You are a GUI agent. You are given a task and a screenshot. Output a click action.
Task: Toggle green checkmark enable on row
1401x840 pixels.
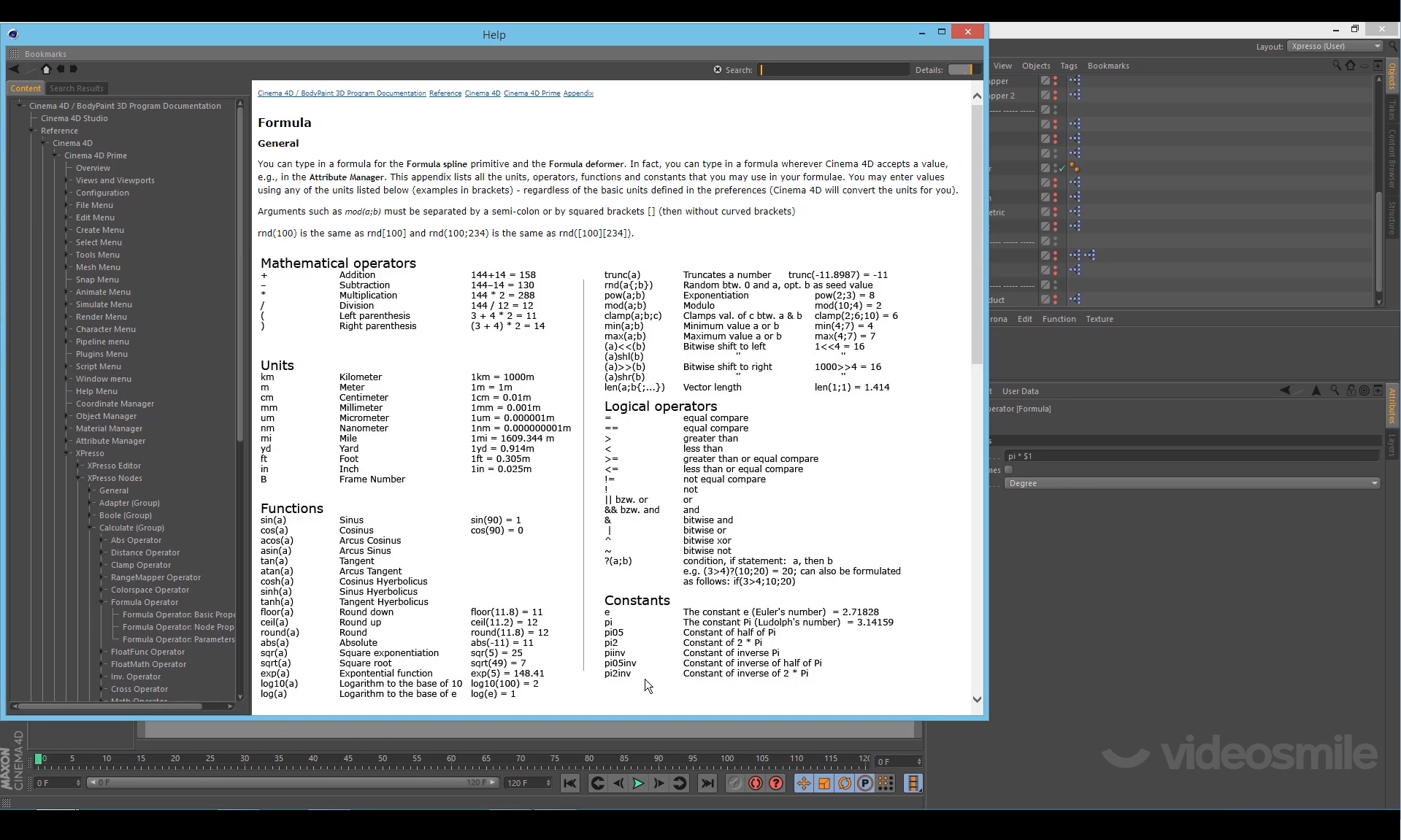1062,169
